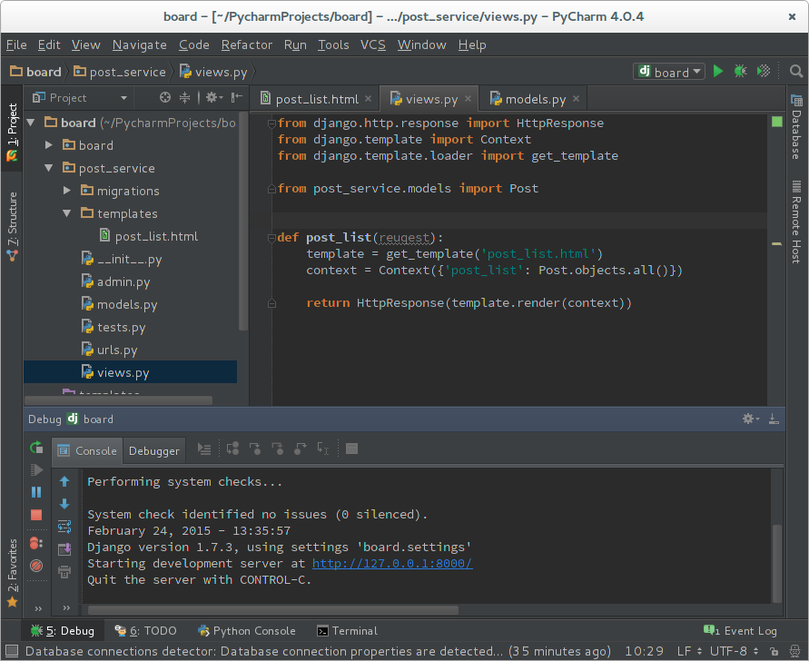Switch to models.py editor tab
Viewport: 809px width, 661px height.
(x=535, y=99)
